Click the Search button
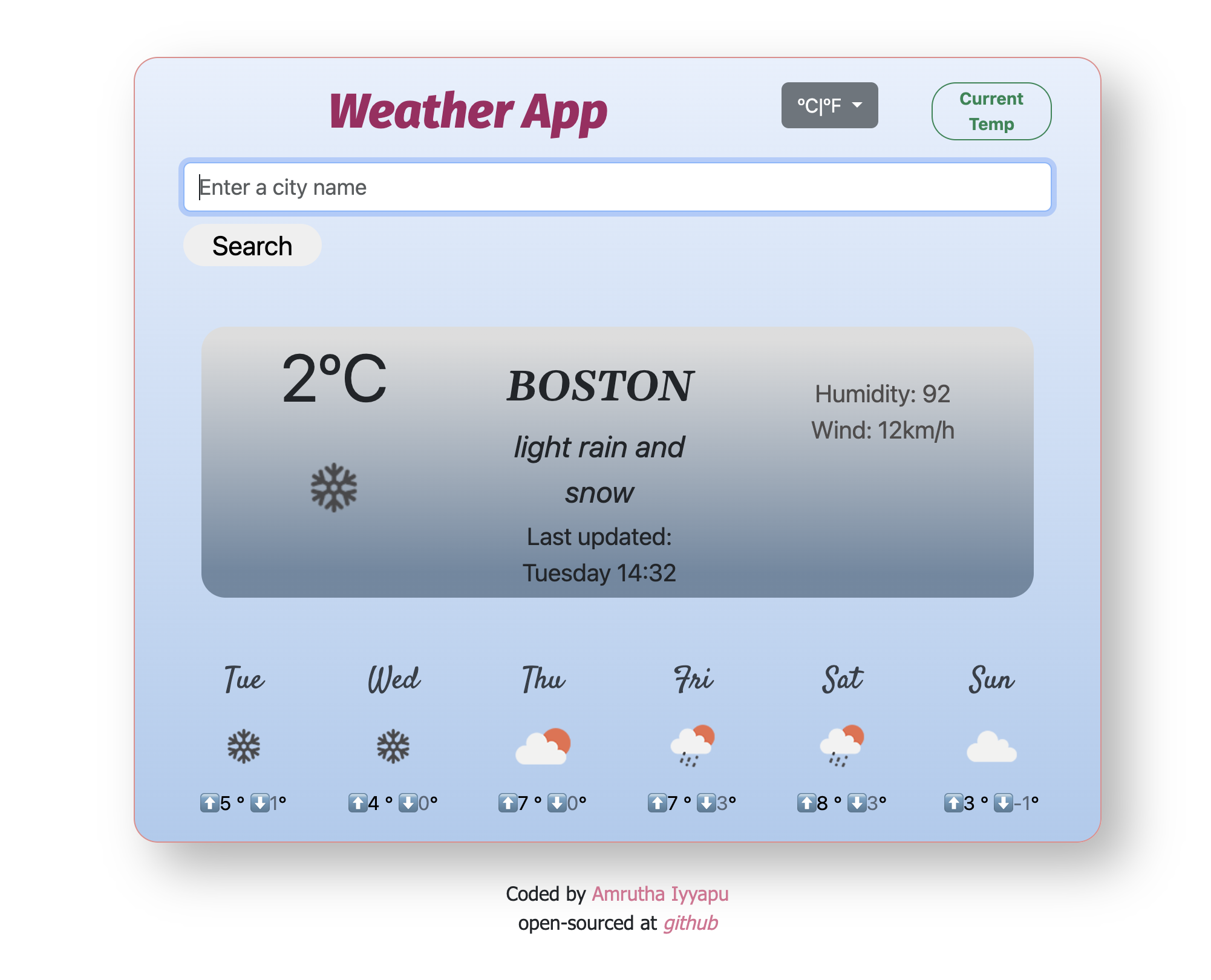The image size is (1211, 980). [x=252, y=246]
